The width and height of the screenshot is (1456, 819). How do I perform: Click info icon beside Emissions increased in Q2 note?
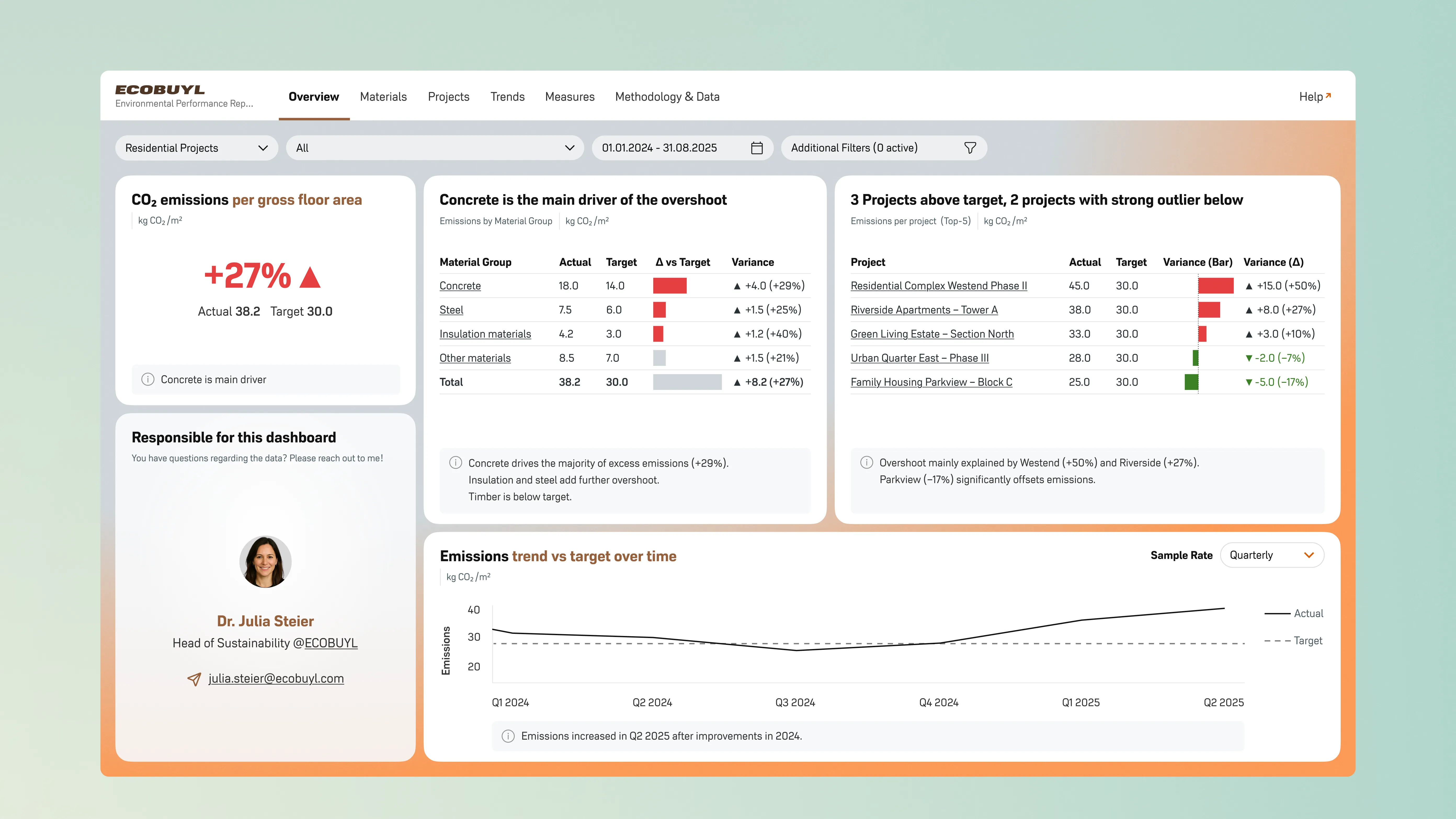click(508, 736)
